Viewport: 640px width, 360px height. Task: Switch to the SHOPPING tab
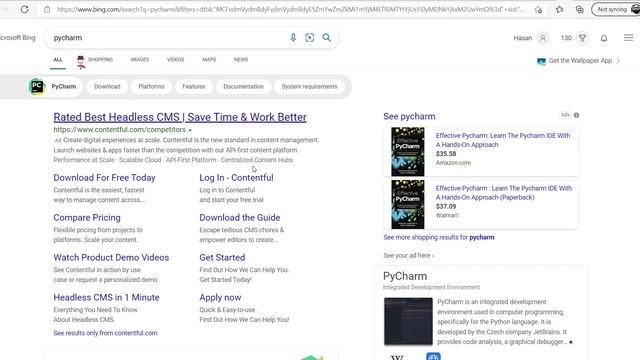click(x=100, y=60)
